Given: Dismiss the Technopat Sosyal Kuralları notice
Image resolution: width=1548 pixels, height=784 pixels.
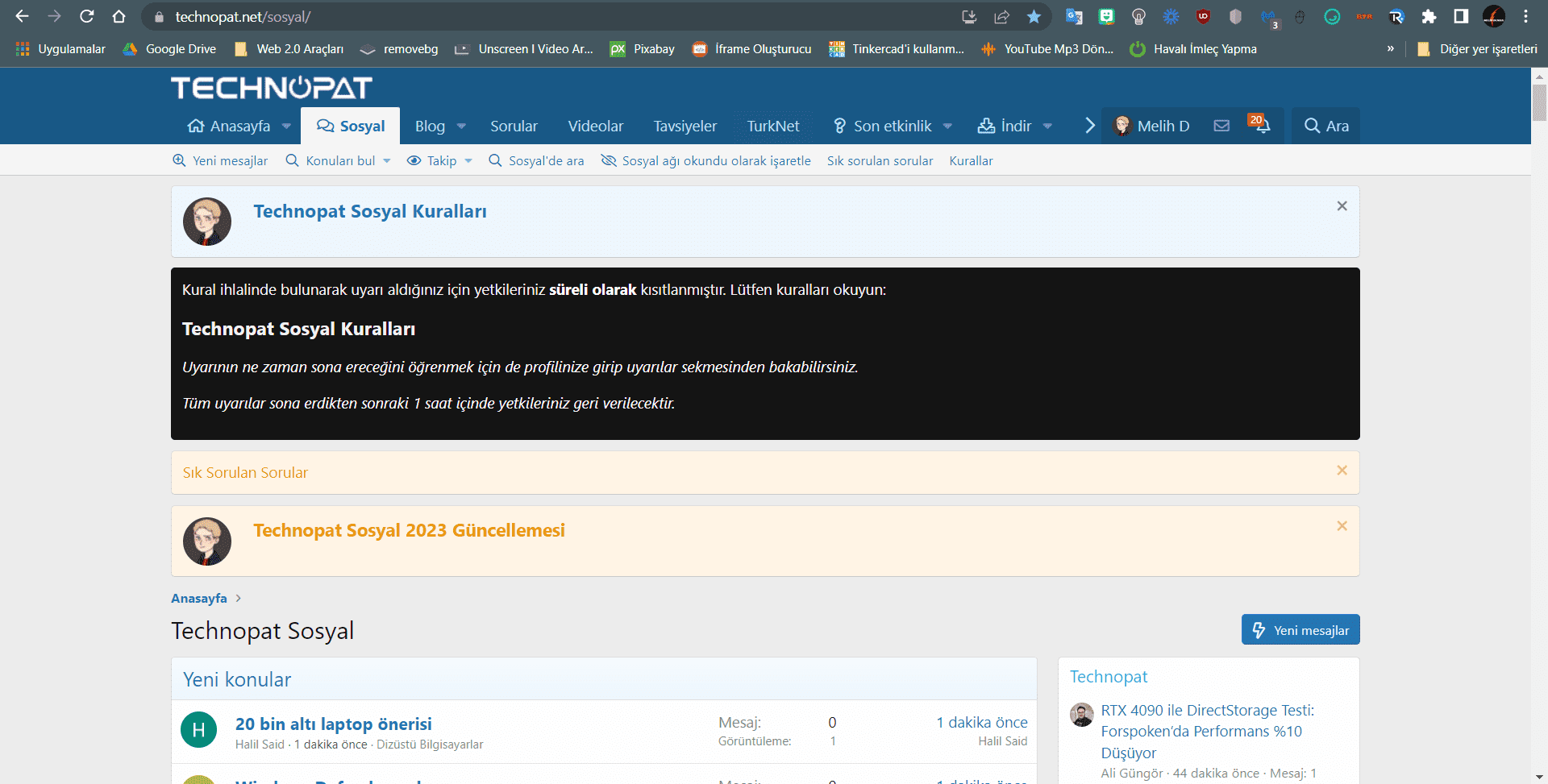Looking at the screenshot, I should (x=1342, y=206).
